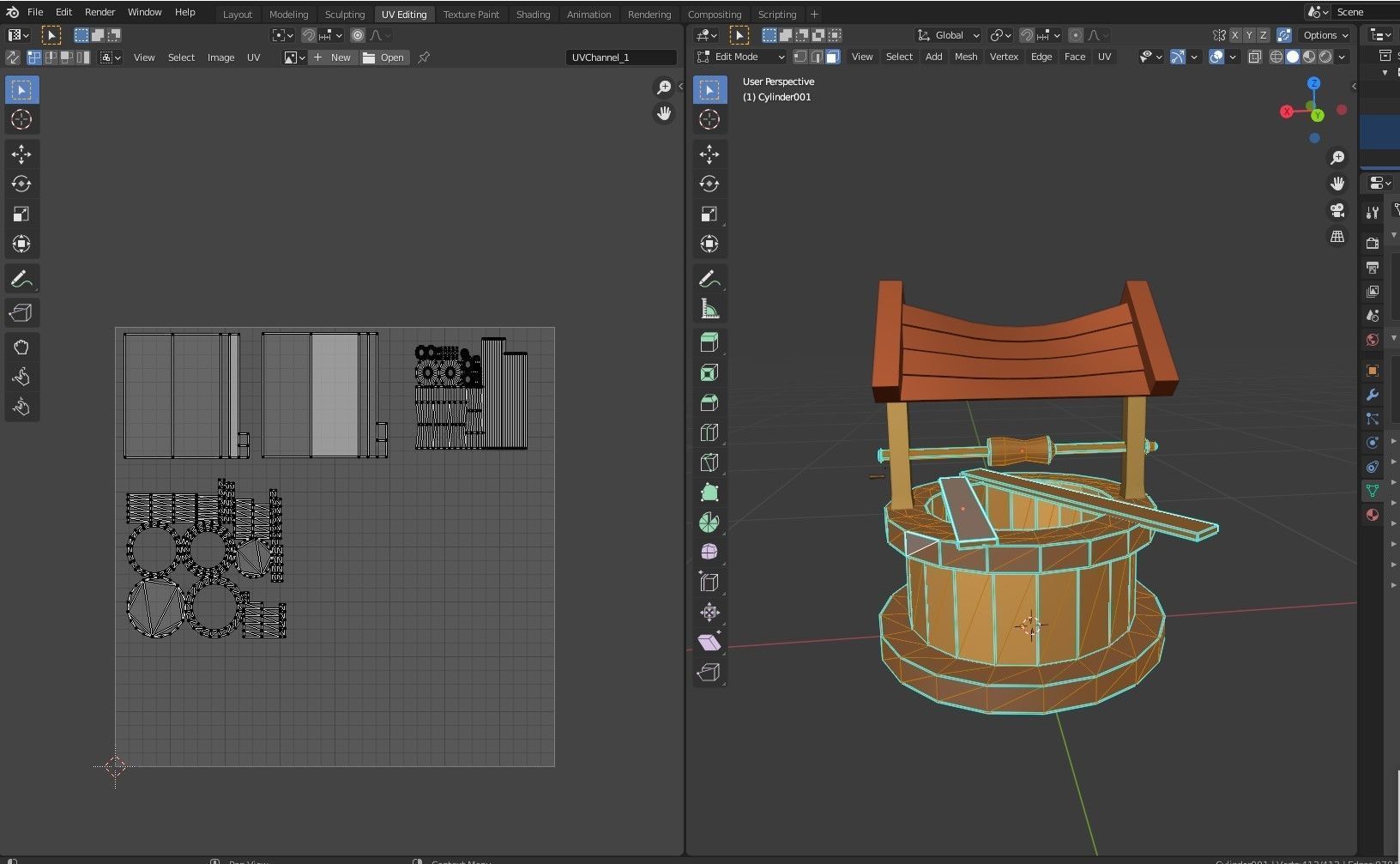1400x864 pixels.
Task: Select Measure tool in 3D viewport
Action: click(x=709, y=309)
